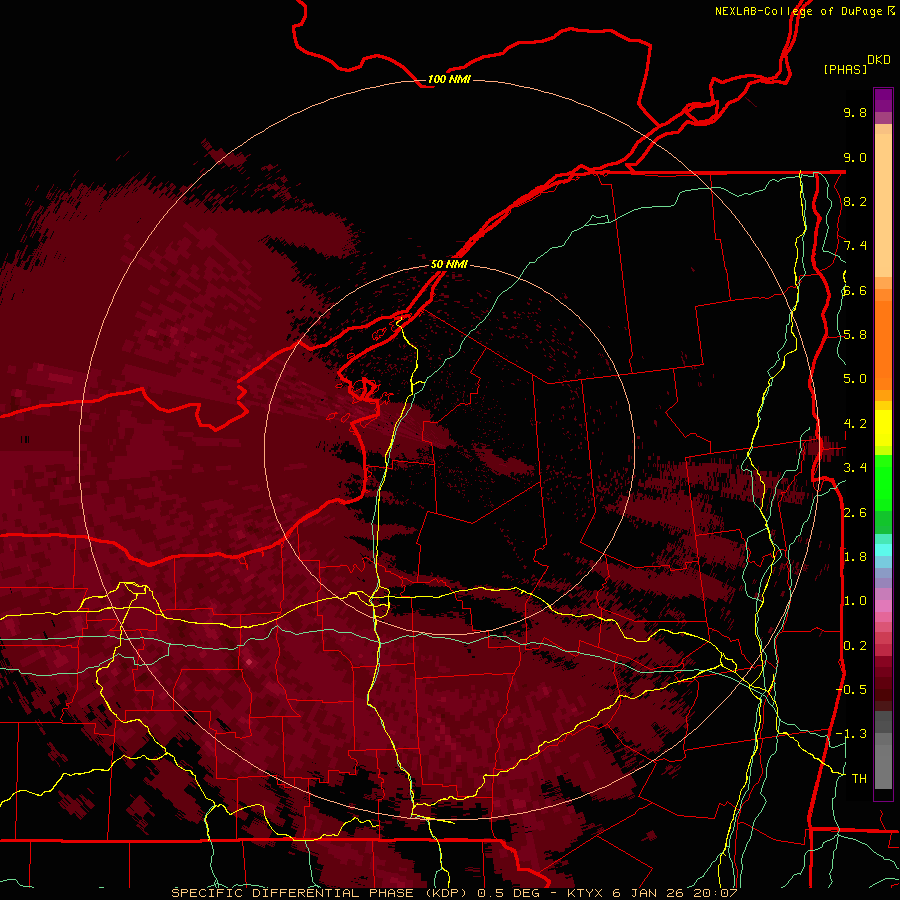
Task: Click the 0.2 scale value
Action: (x=855, y=646)
